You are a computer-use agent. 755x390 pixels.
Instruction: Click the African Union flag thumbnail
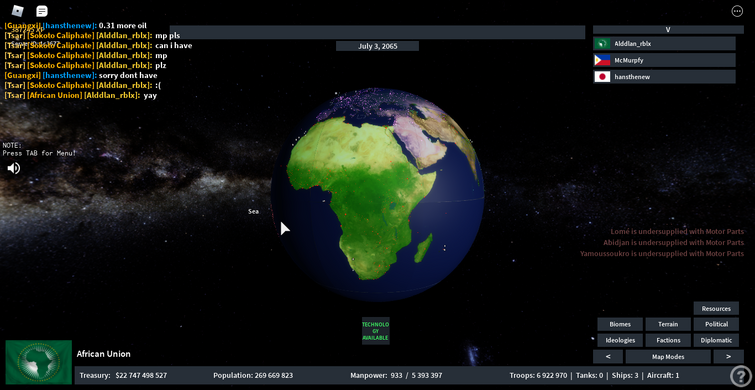[39, 362]
